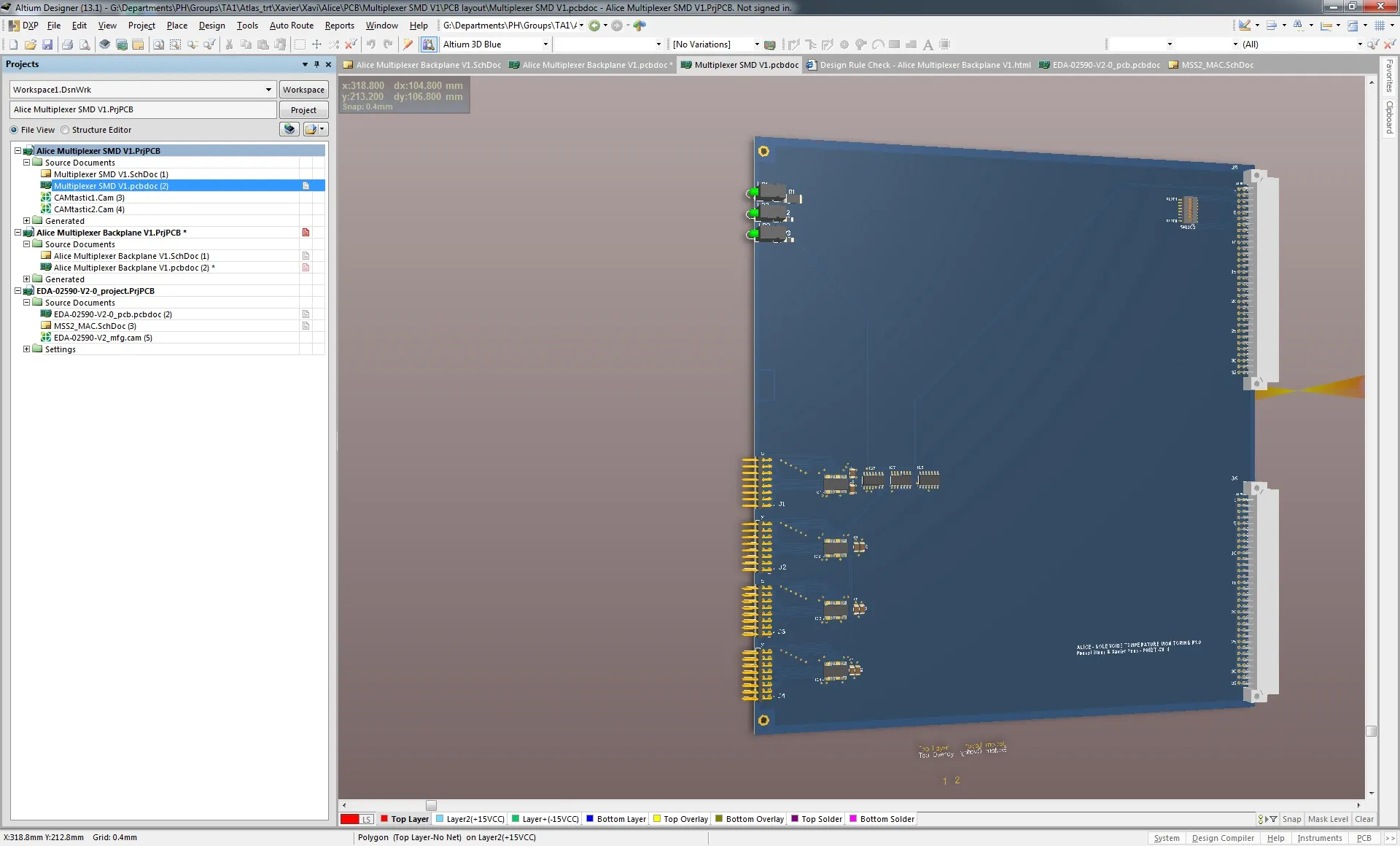Image resolution: width=1400 pixels, height=846 pixels.
Task: Open the Design Compiler panel button
Action: pos(1223,838)
